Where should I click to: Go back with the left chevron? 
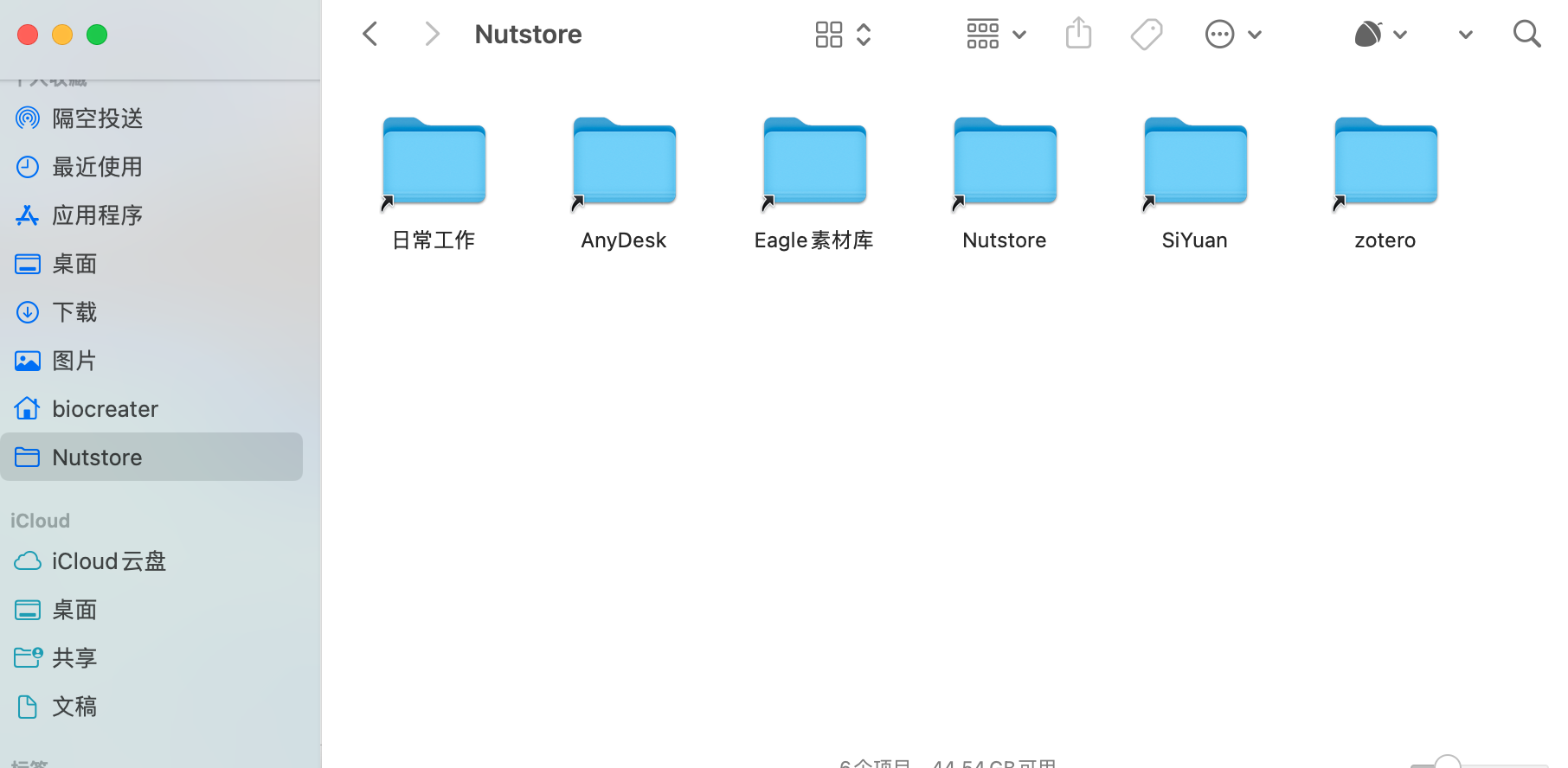tap(370, 35)
